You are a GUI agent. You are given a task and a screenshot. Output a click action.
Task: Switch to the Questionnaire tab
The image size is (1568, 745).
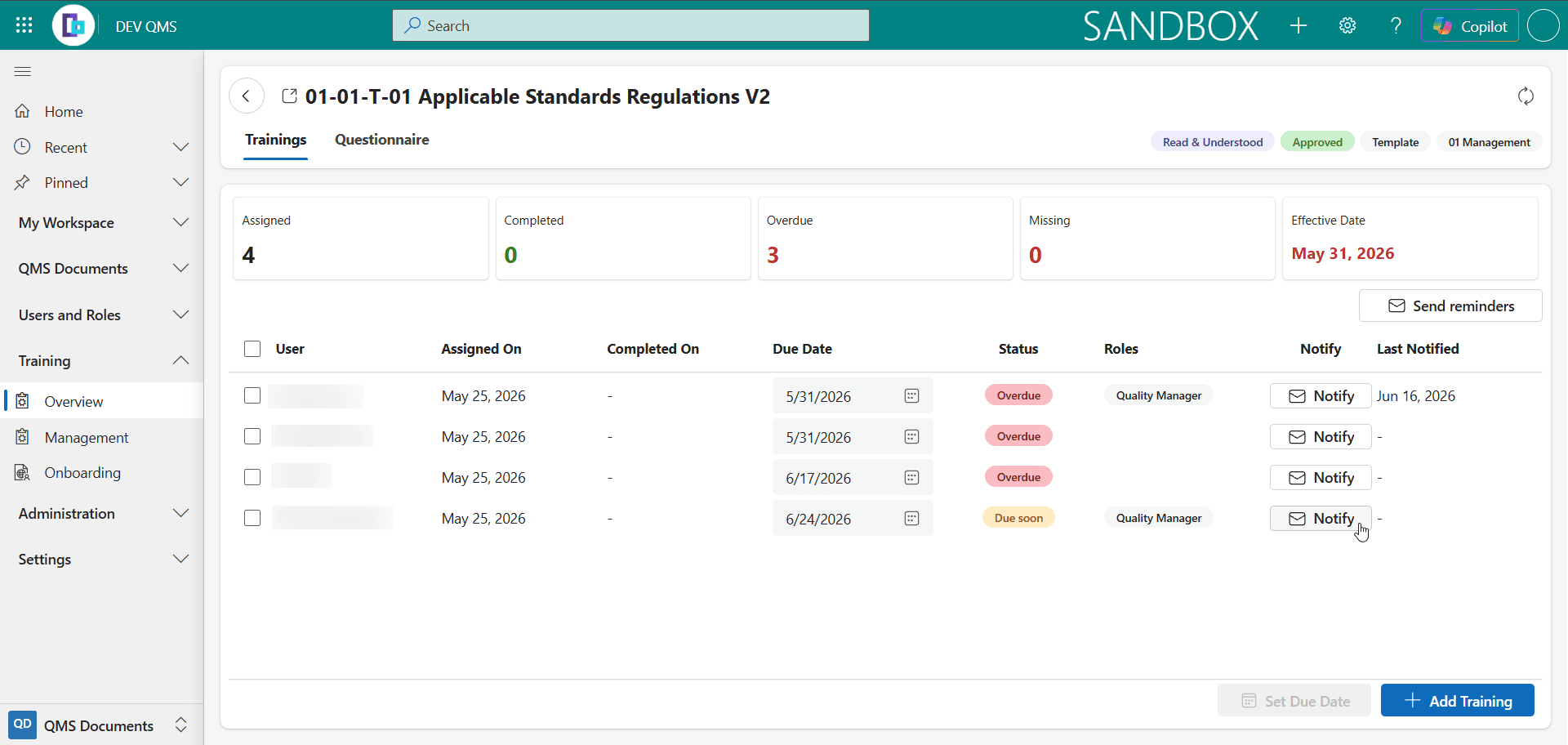382,140
